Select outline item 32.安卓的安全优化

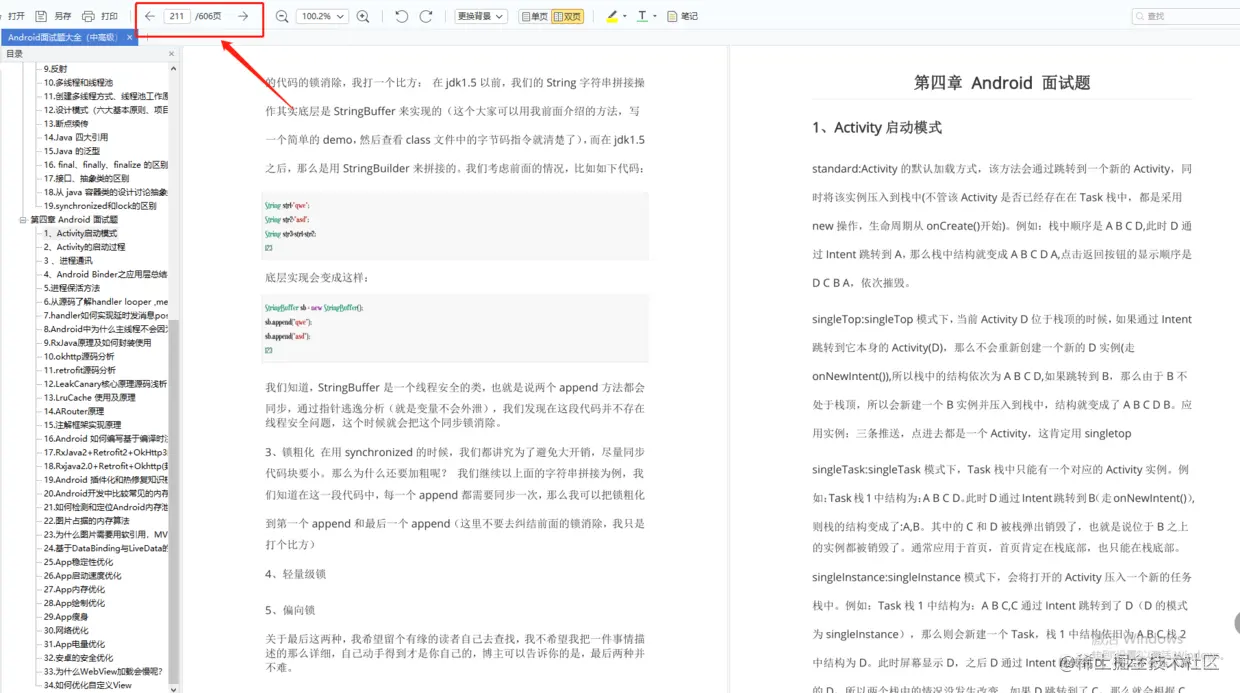79,658
